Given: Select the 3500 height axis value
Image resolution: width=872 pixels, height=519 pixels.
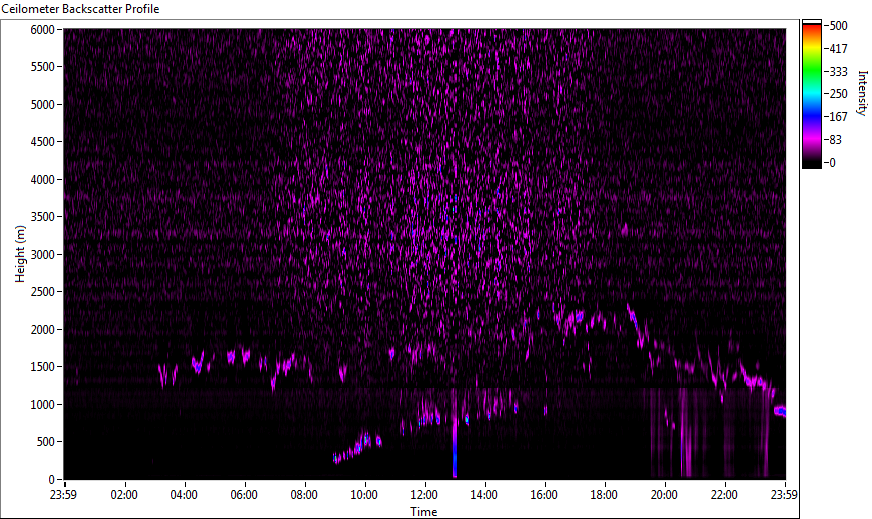Looking at the screenshot, I should click(43, 217).
